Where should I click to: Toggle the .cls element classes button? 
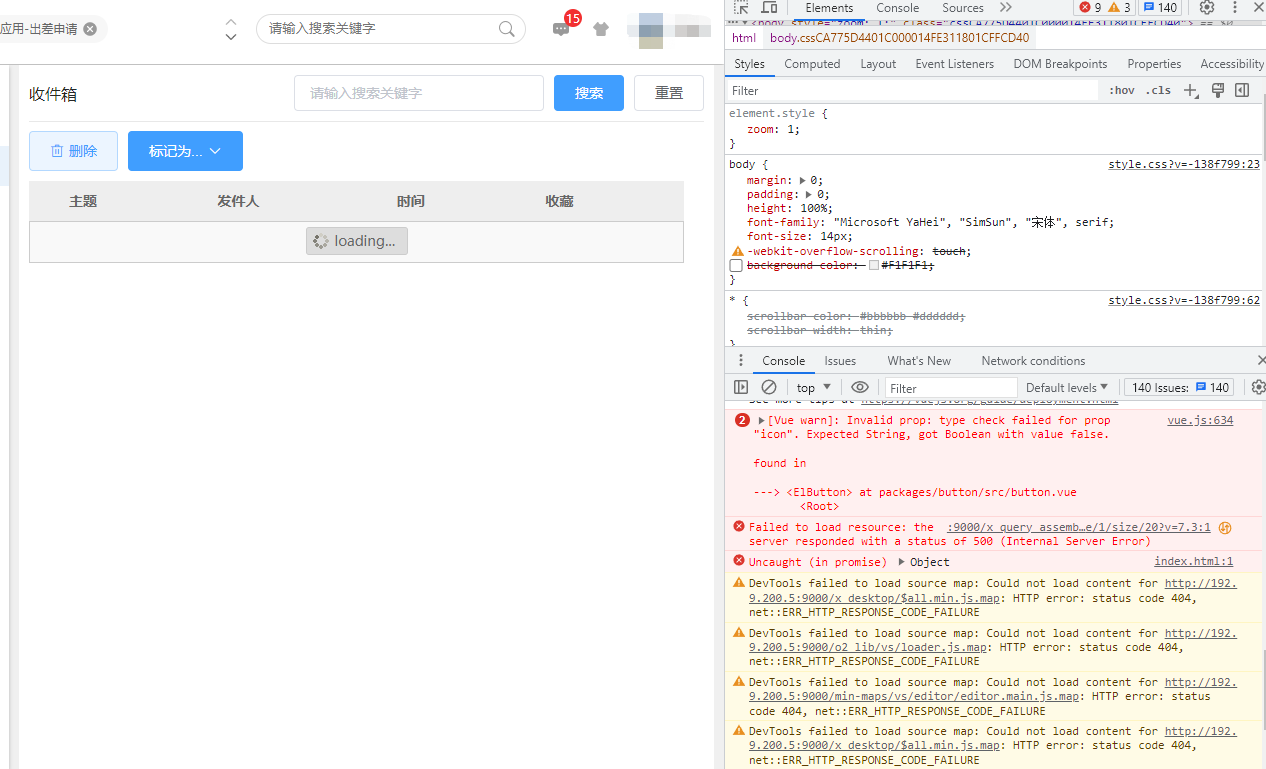click(x=1157, y=90)
